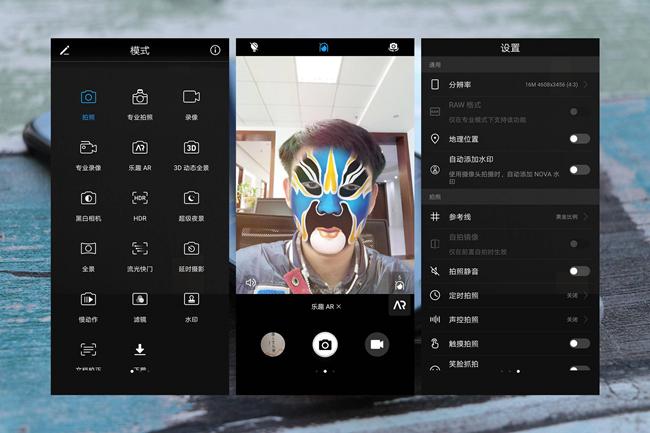Click the phone icon beside 分辨率
650x433 pixels.
pos(435,84)
